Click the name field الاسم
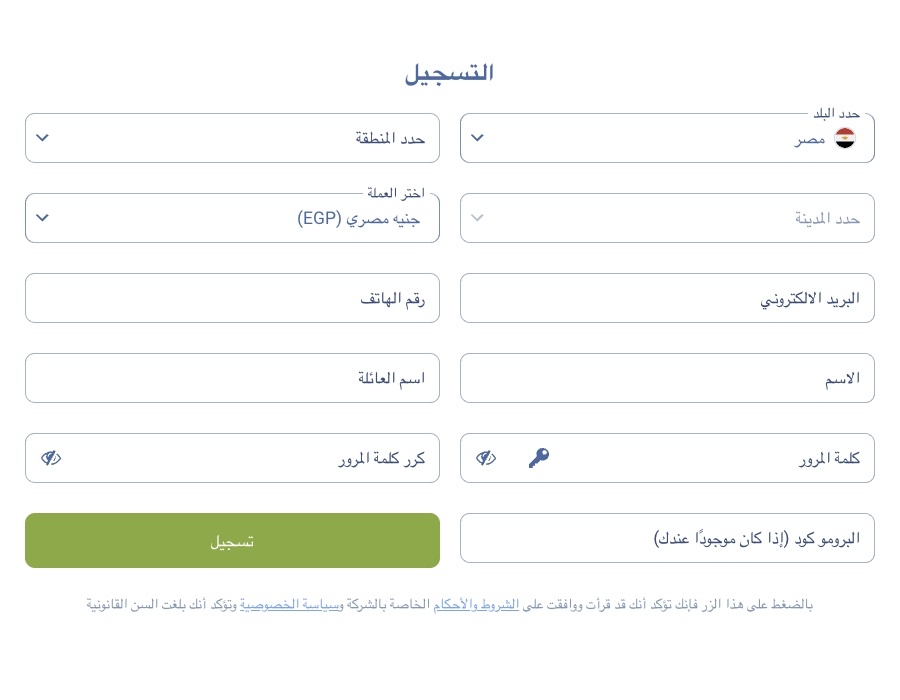This screenshot has width=900, height=700. coord(667,378)
